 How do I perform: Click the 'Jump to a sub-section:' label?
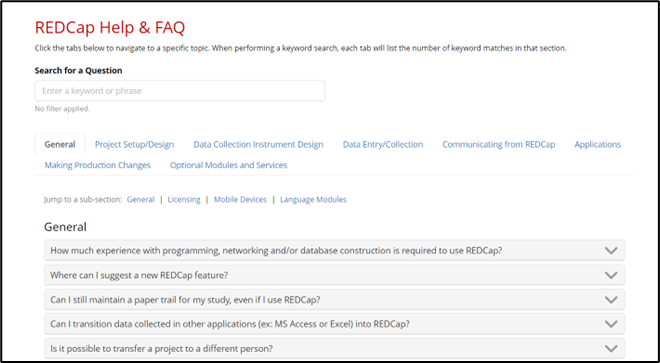(x=83, y=200)
